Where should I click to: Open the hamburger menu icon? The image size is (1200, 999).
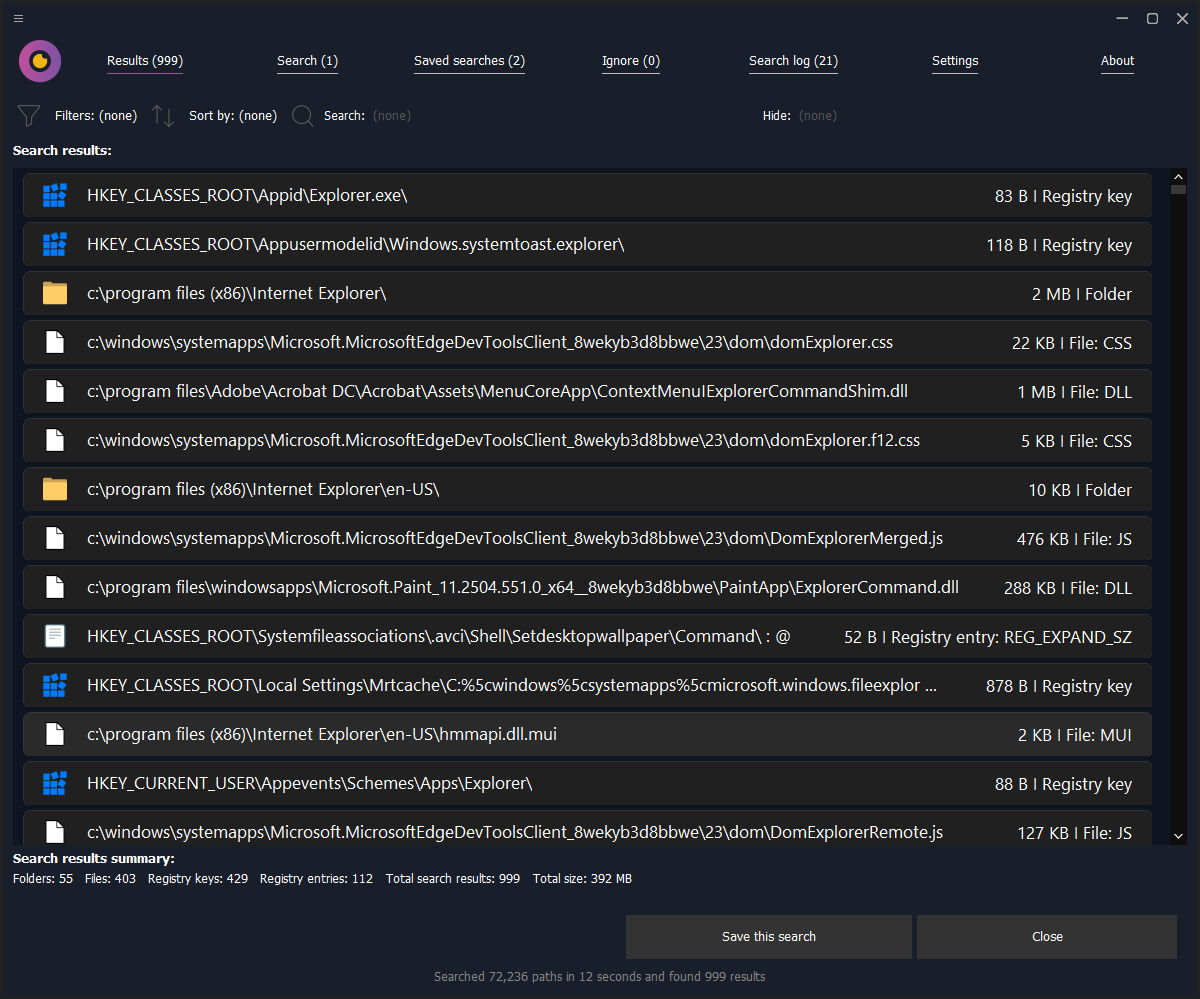[19, 19]
